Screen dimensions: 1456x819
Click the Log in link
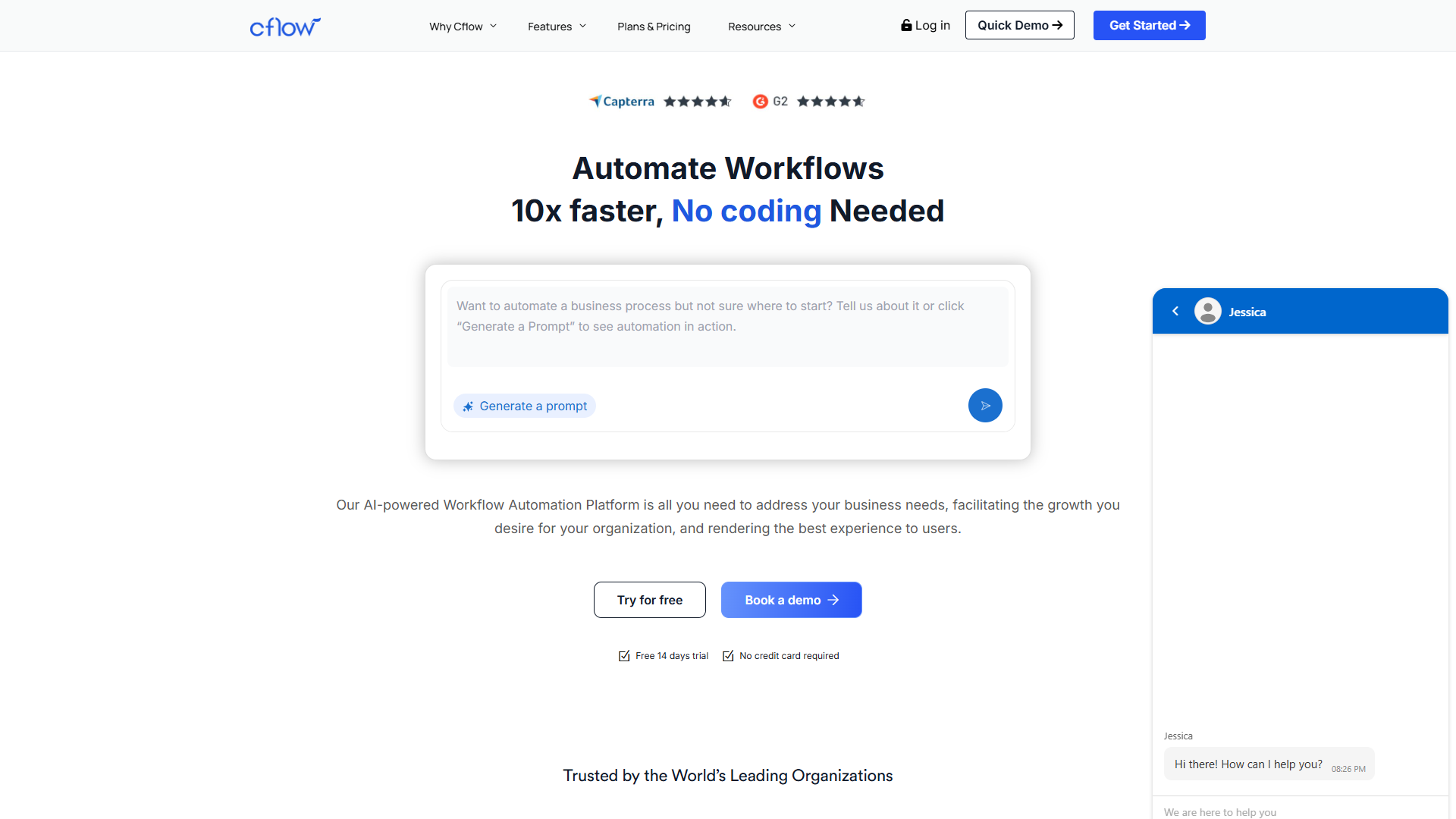pyautogui.click(x=932, y=25)
